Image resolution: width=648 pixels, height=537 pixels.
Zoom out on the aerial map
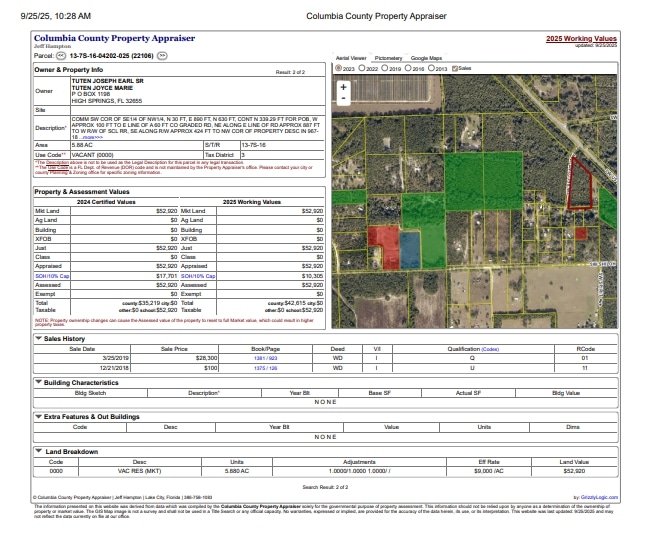tap(344, 100)
